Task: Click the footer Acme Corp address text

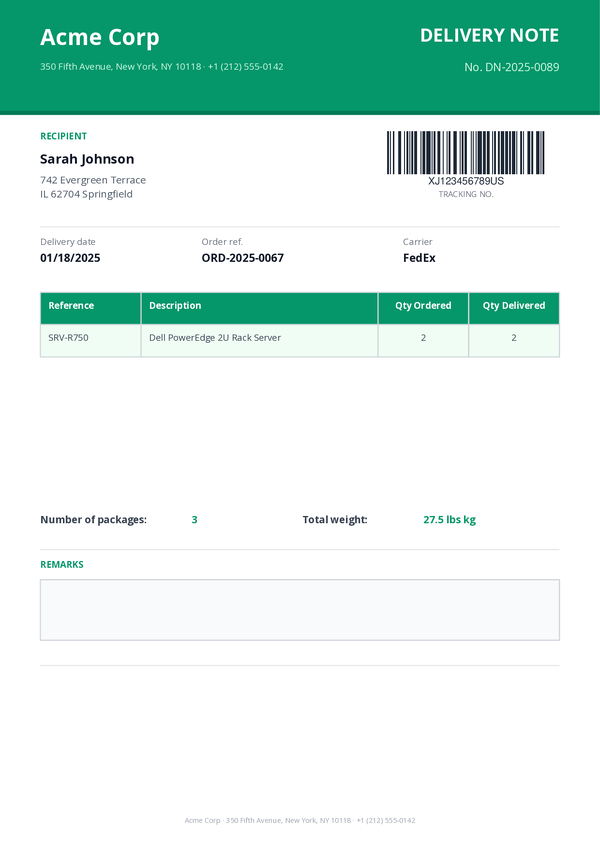Action: tap(299, 820)
